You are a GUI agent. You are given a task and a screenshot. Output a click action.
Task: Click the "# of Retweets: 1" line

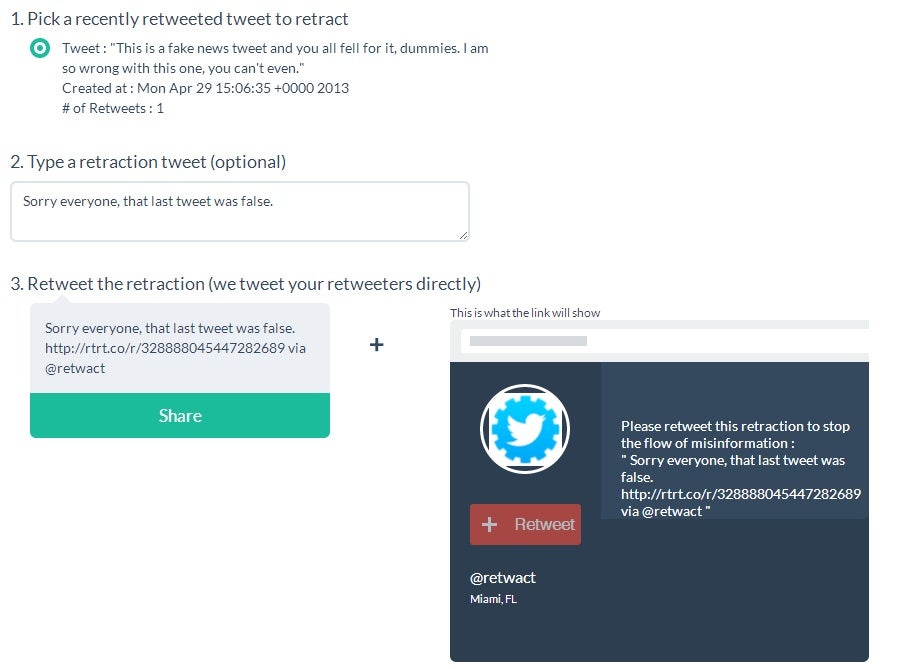click(113, 108)
